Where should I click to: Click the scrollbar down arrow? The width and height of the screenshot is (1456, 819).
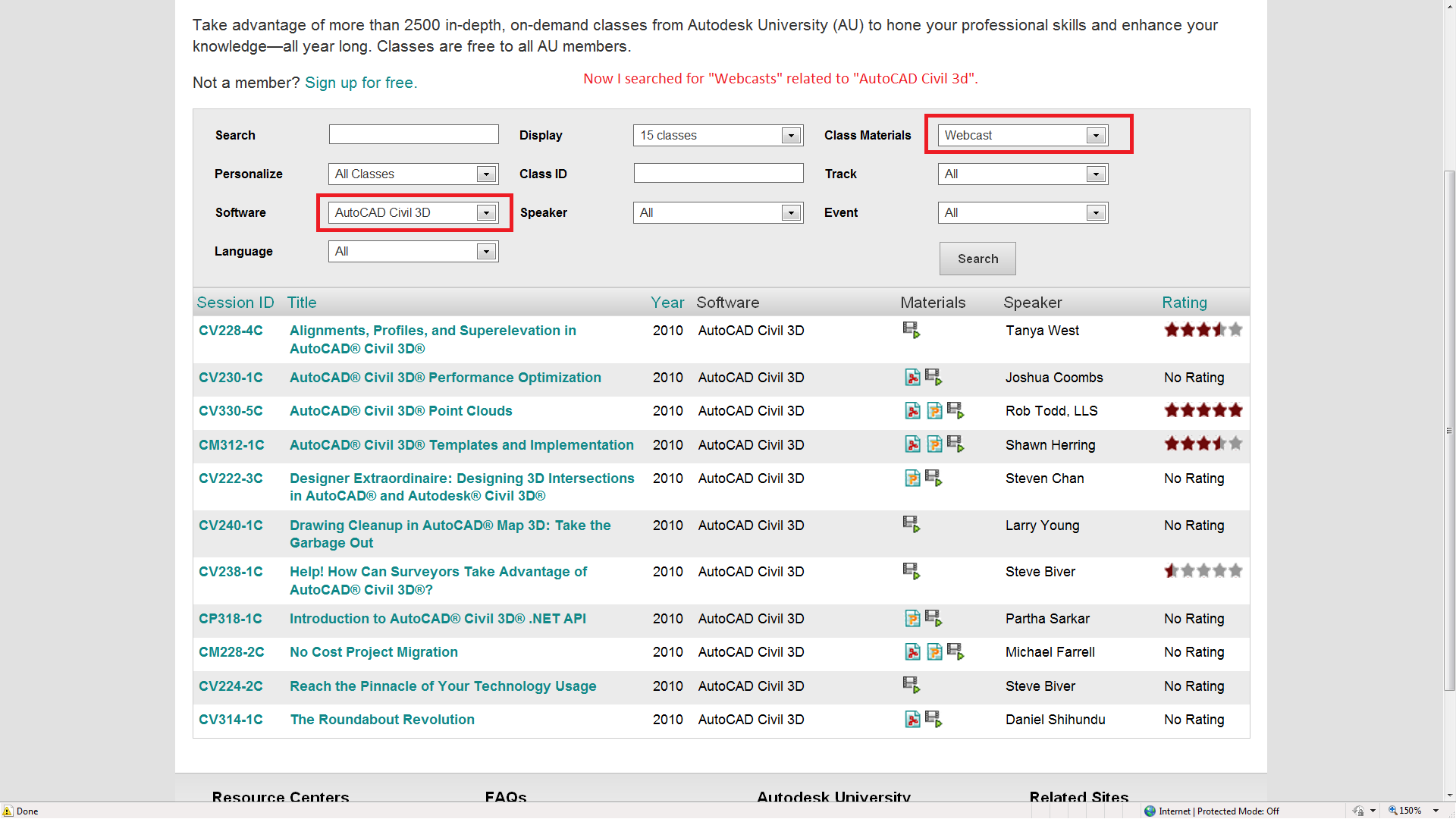[1449, 795]
